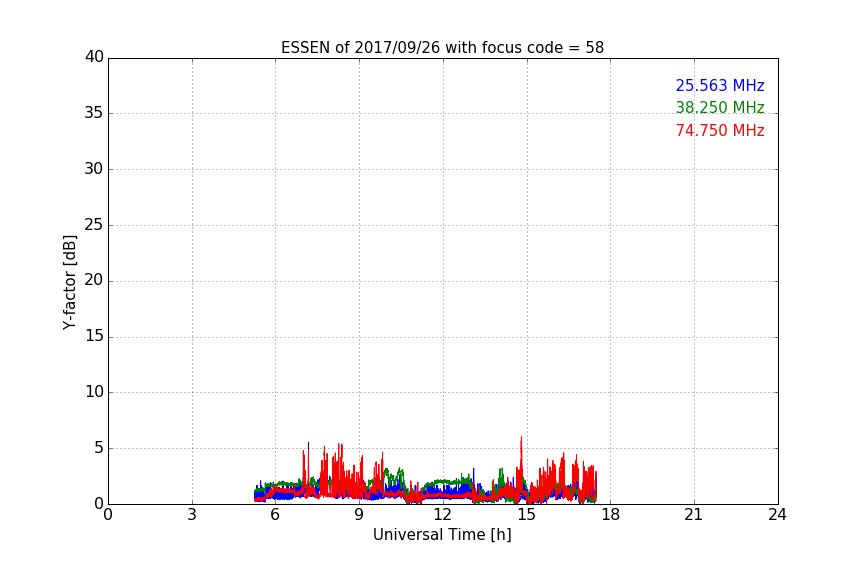This screenshot has width=864, height=576.
Task: Click the y-axis tick label '10'
Action: (94, 392)
